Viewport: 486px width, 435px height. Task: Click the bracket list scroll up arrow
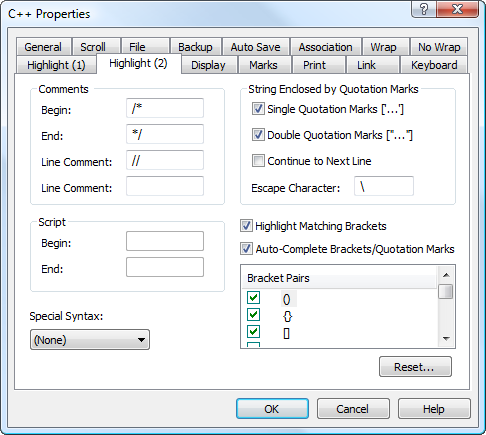pyautogui.click(x=446, y=275)
